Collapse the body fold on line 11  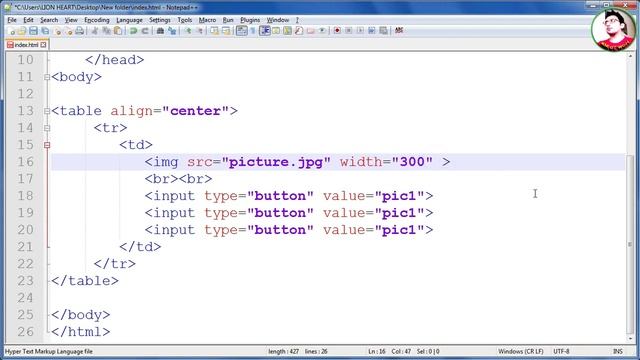click(x=47, y=77)
